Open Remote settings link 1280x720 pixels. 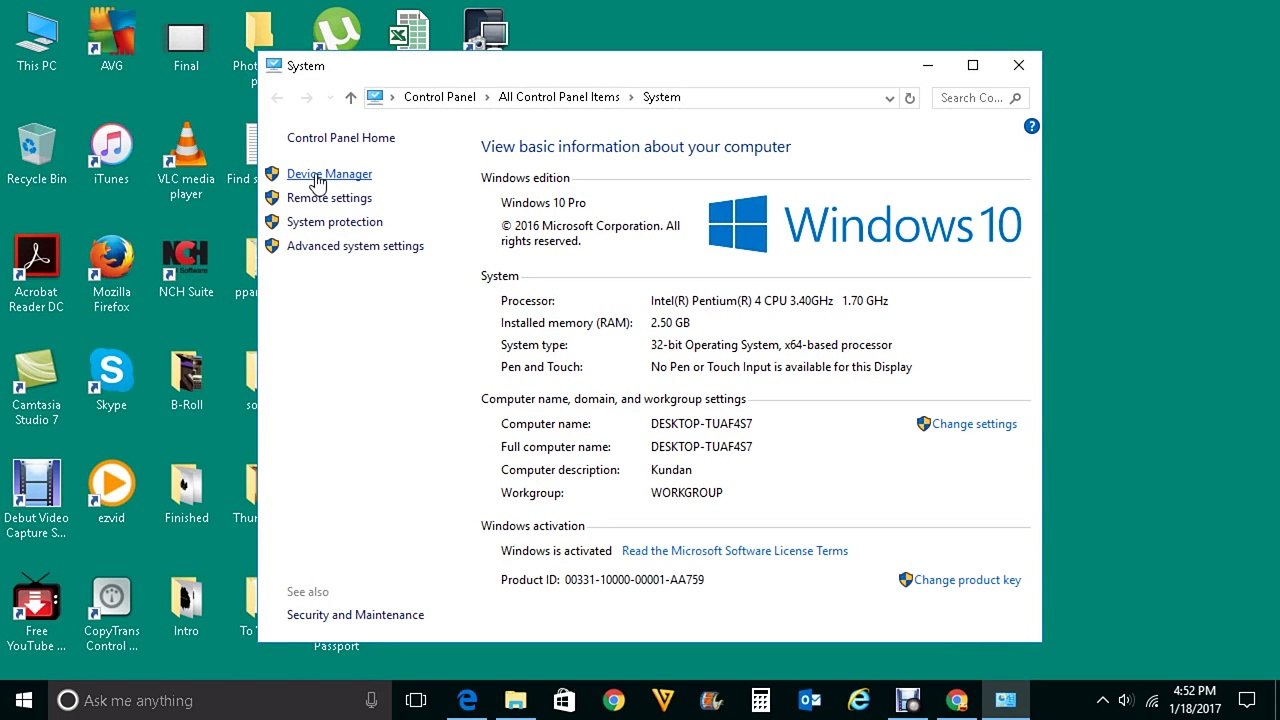329,198
